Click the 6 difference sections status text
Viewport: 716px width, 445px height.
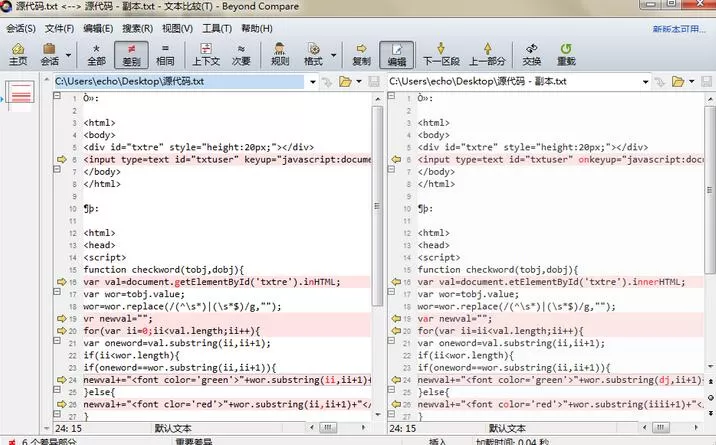pos(49,441)
